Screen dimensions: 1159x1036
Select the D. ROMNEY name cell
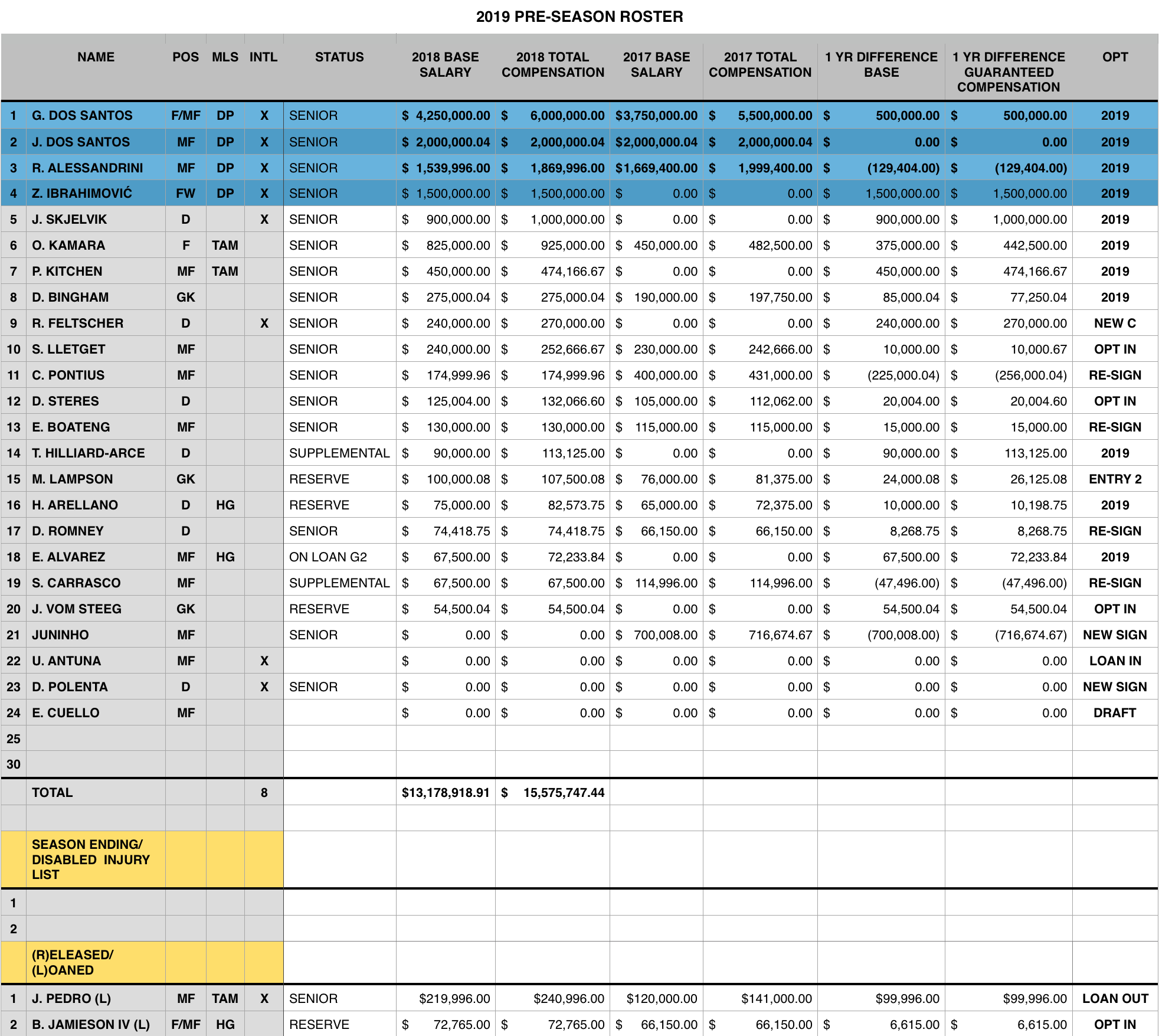click(x=96, y=531)
